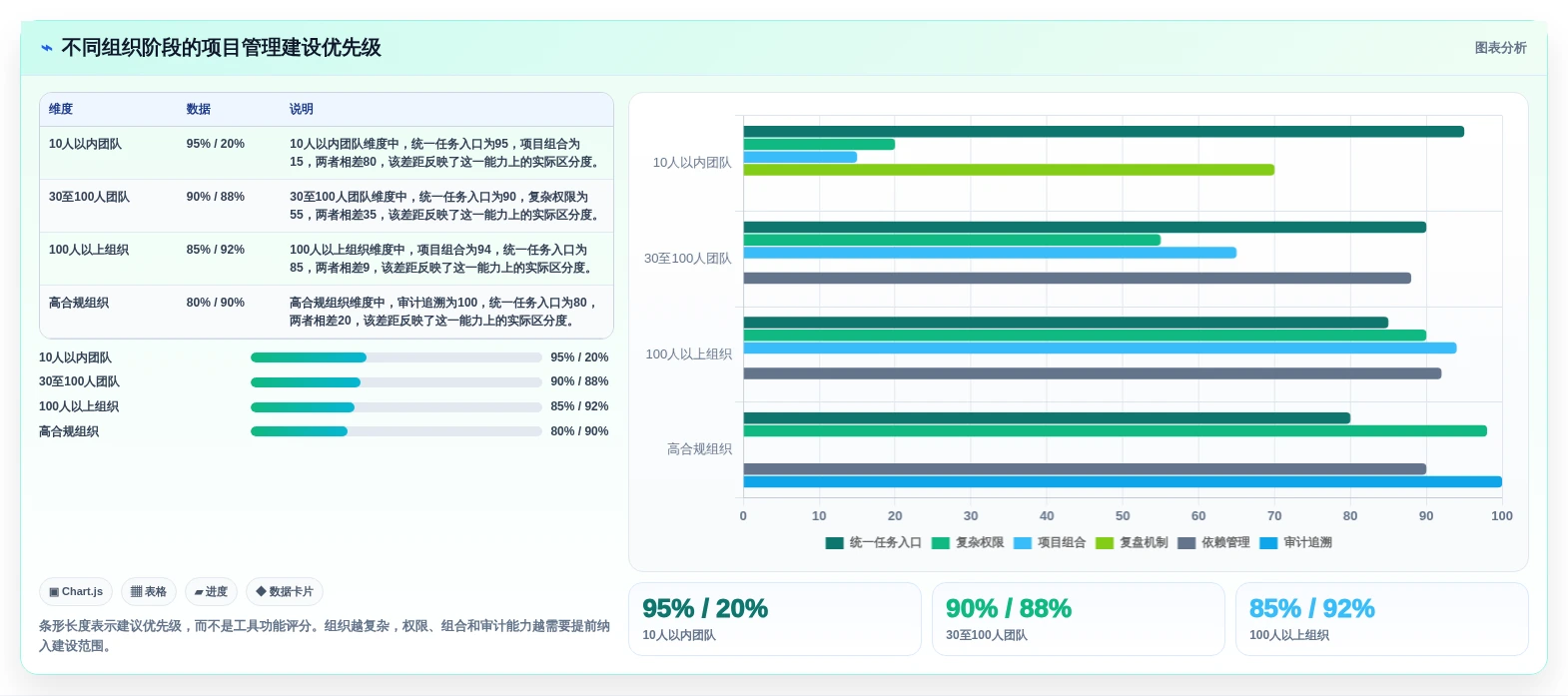Click the 复杂权限 bar for 高合规组织
Screen dimensions: 1568x696
click(1115, 431)
